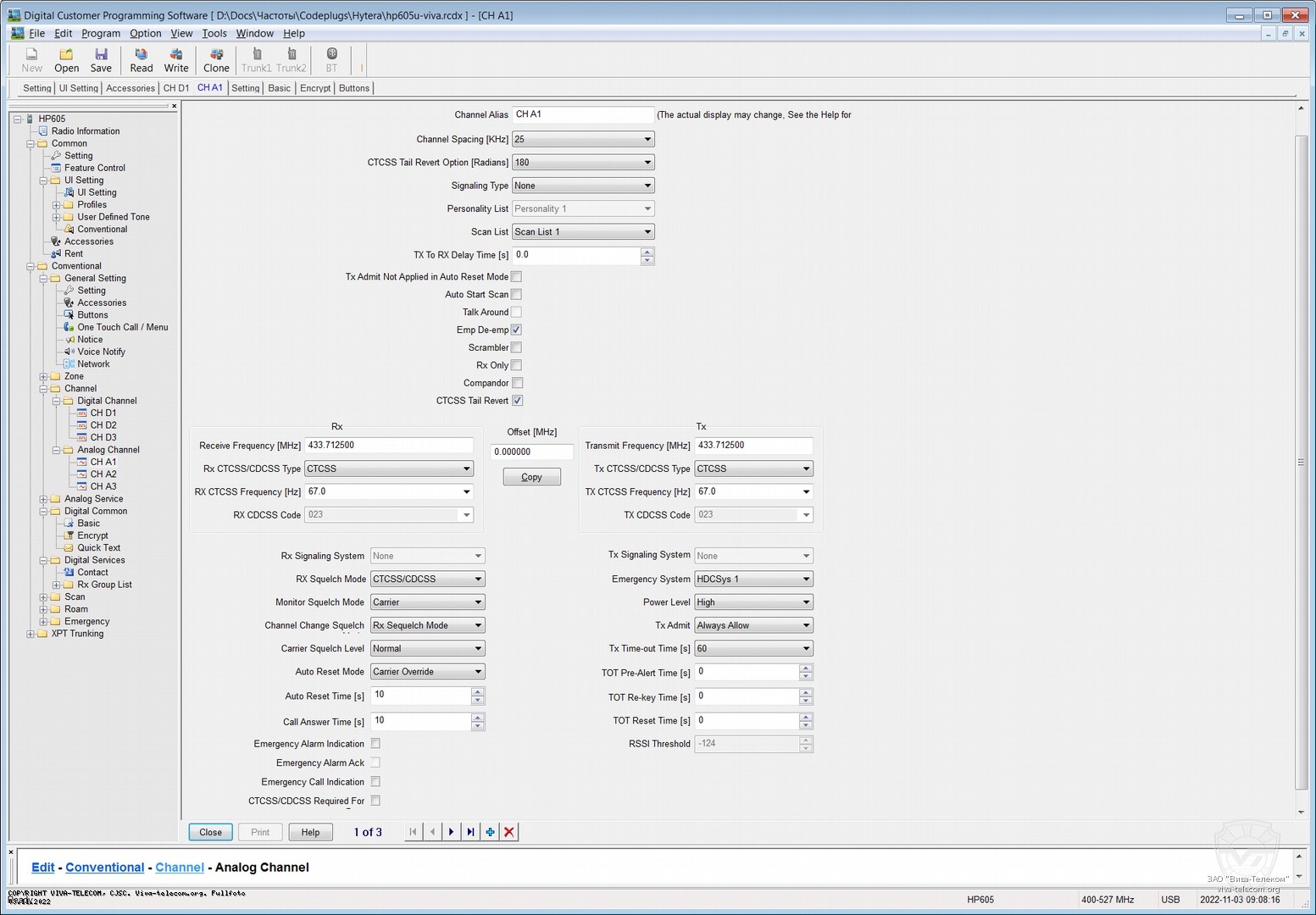Uncheck the Emp De-emp checkbox

coord(516,330)
